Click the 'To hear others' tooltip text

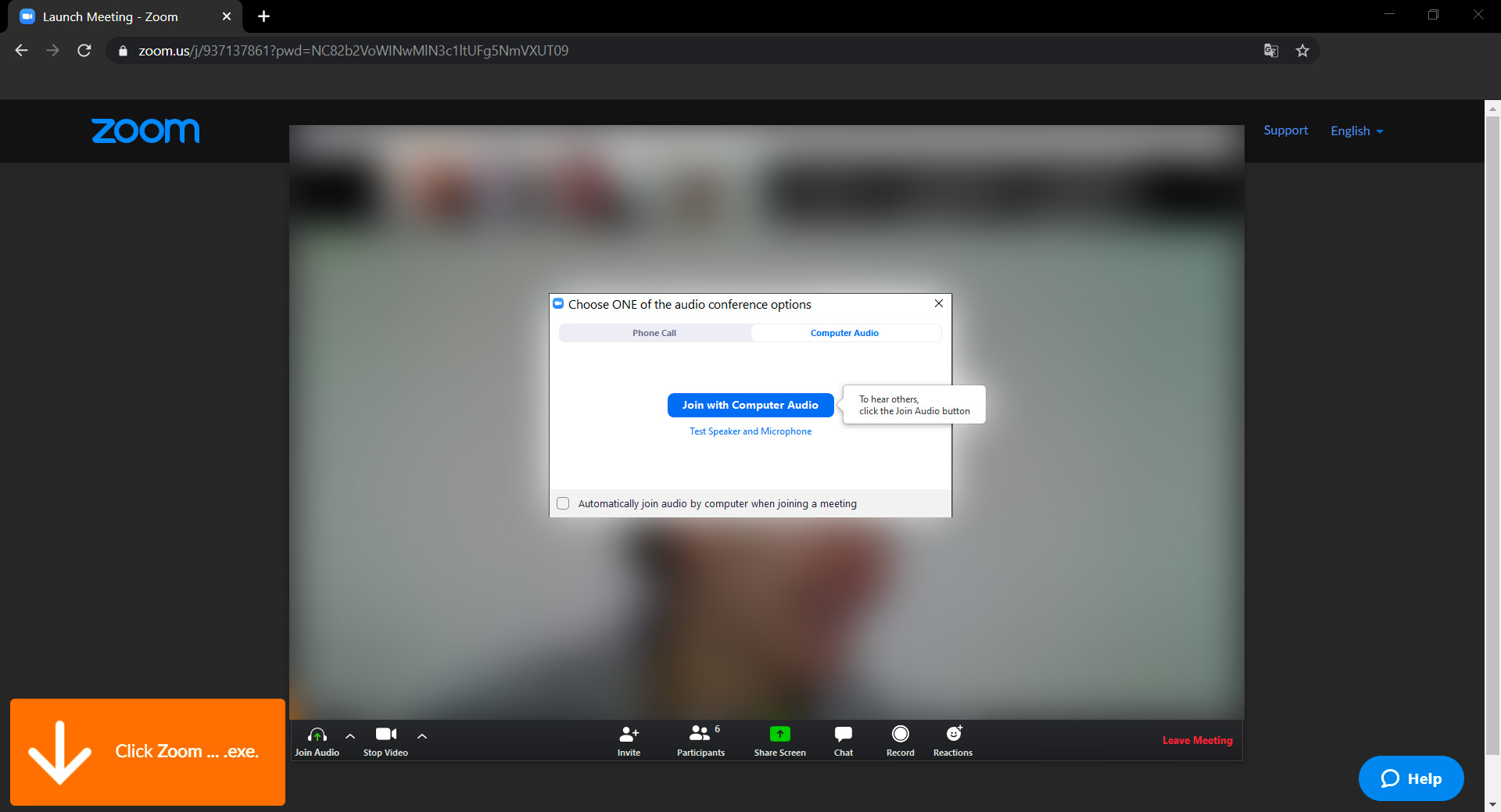(914, 405)
